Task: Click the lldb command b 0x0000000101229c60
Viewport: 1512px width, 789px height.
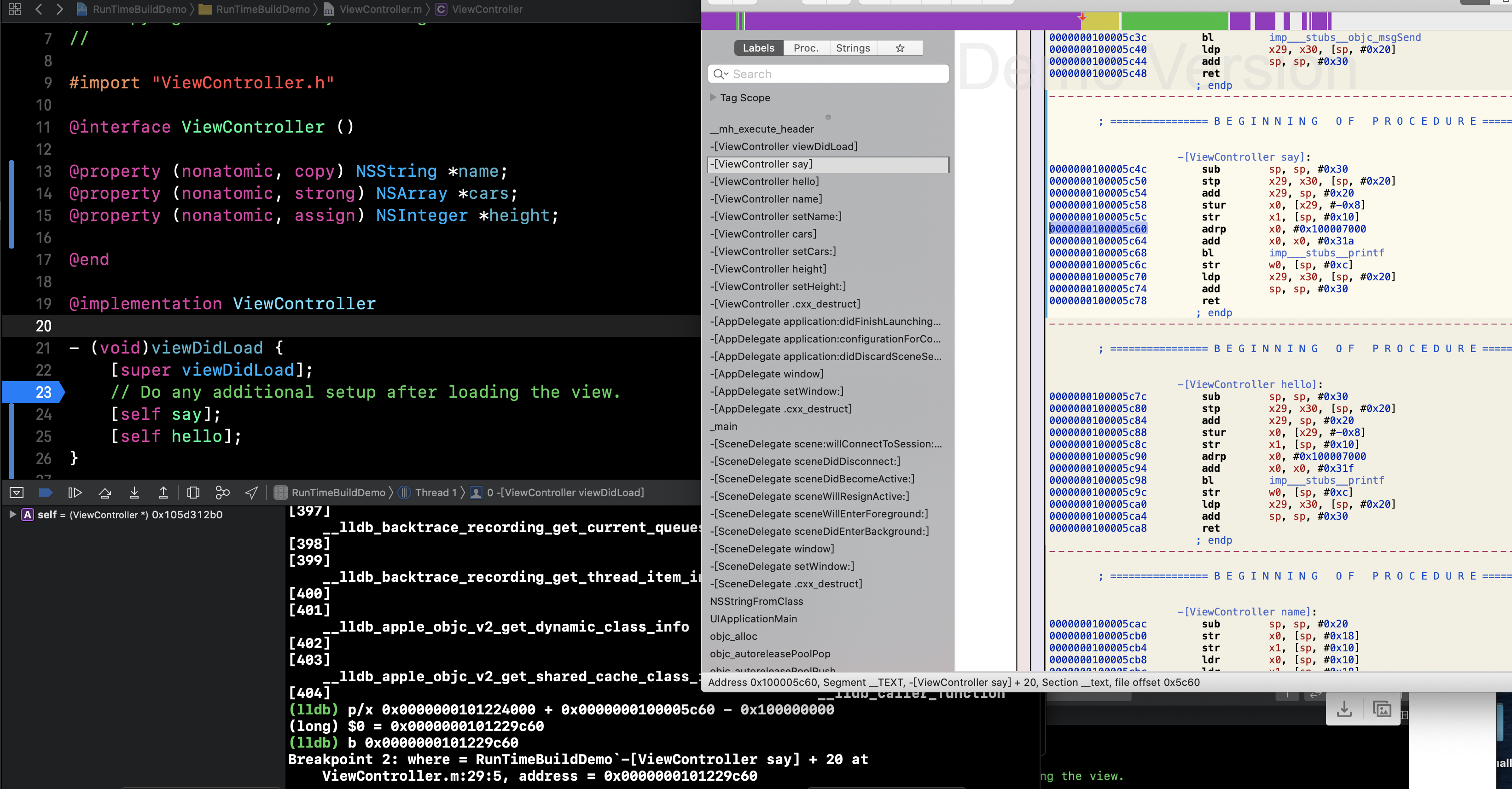Action: coord(433,743)
